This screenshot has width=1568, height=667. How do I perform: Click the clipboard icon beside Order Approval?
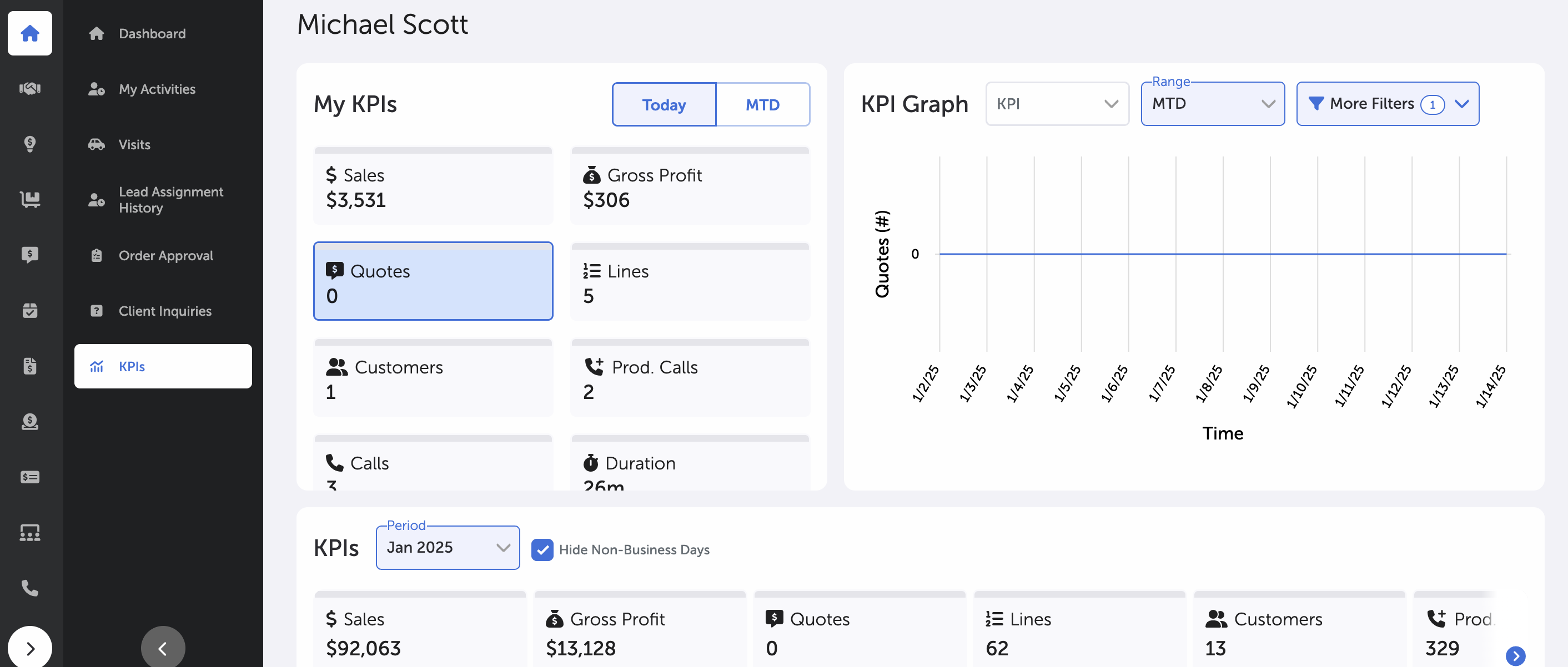(96, 256)
